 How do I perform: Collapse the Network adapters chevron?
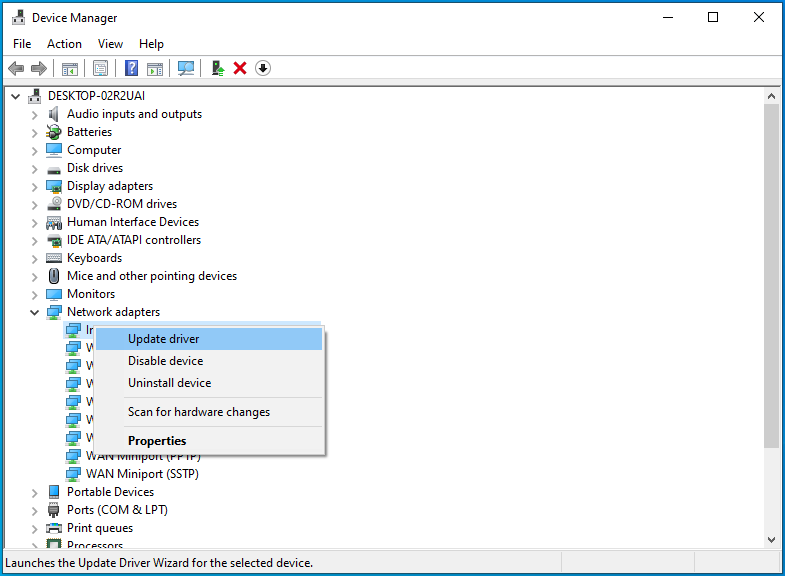(x=35, y=313)
